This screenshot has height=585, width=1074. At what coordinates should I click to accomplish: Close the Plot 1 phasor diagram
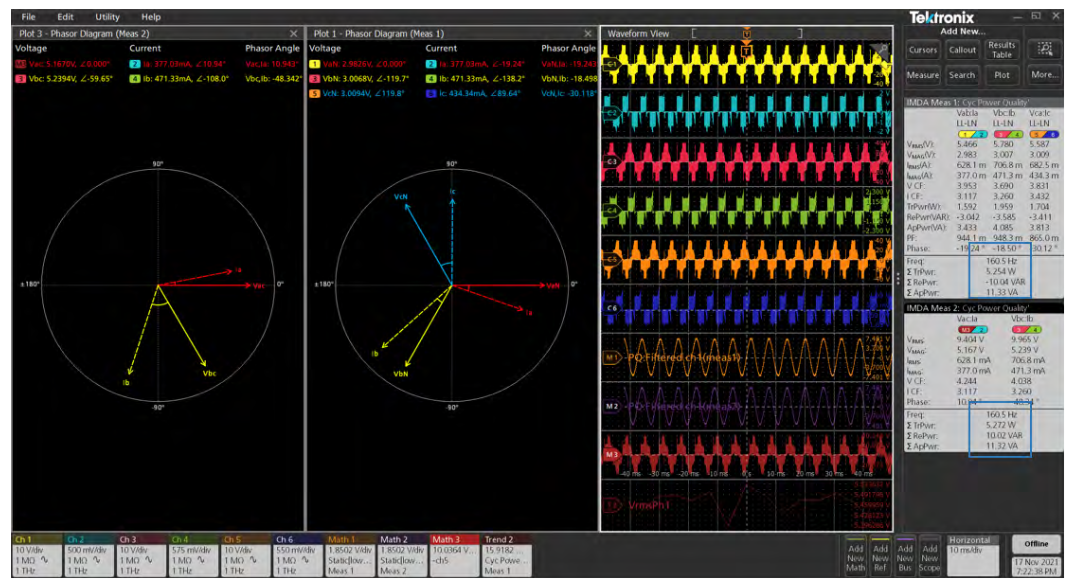589,33
